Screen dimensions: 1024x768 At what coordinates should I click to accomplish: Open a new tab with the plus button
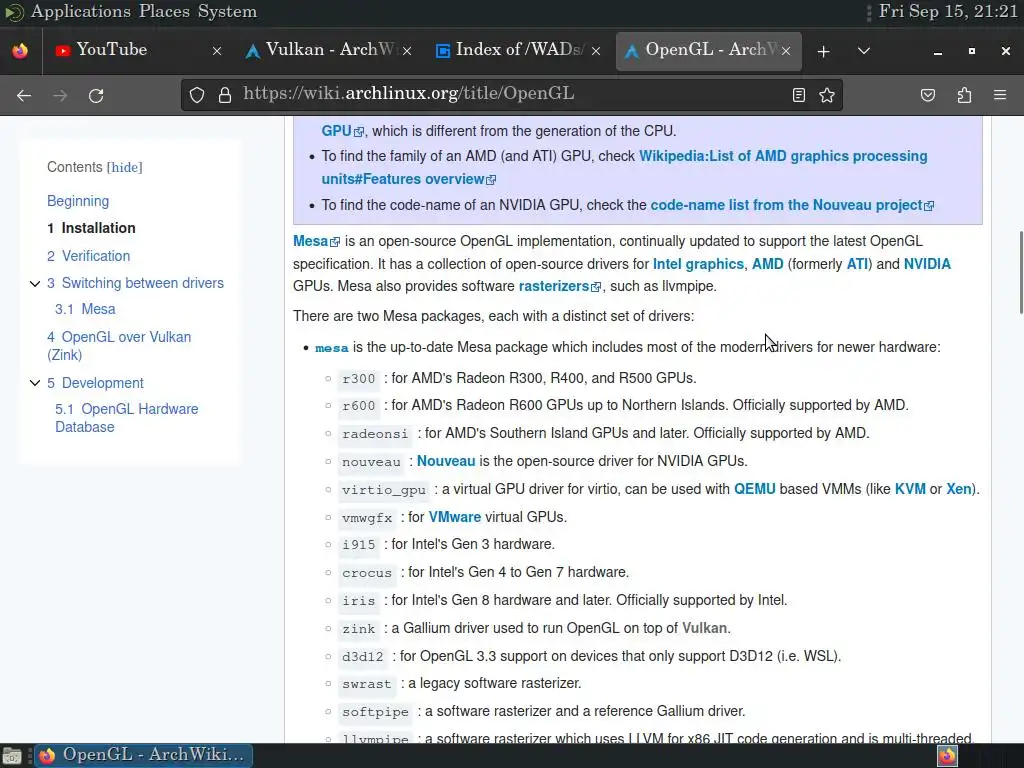pos(824,51)
